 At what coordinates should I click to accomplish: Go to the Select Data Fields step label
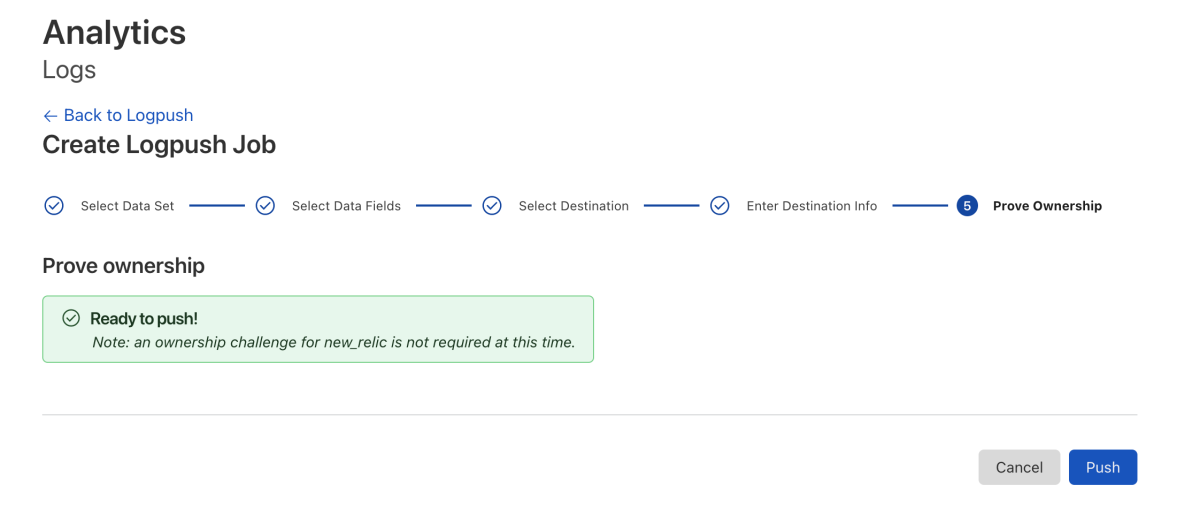coord(346,206)
